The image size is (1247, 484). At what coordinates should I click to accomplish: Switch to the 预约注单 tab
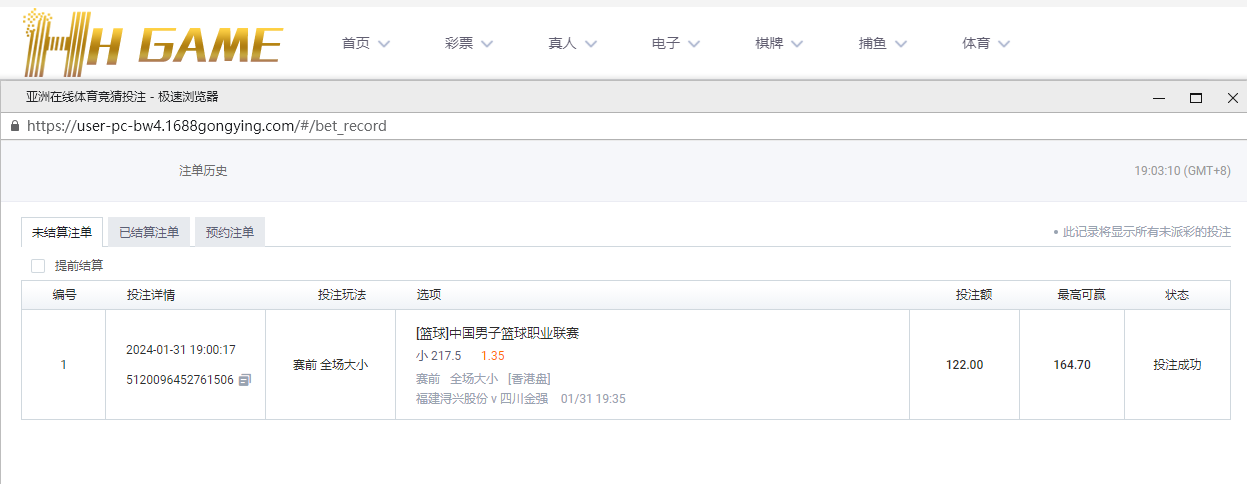tap(230, 232)
